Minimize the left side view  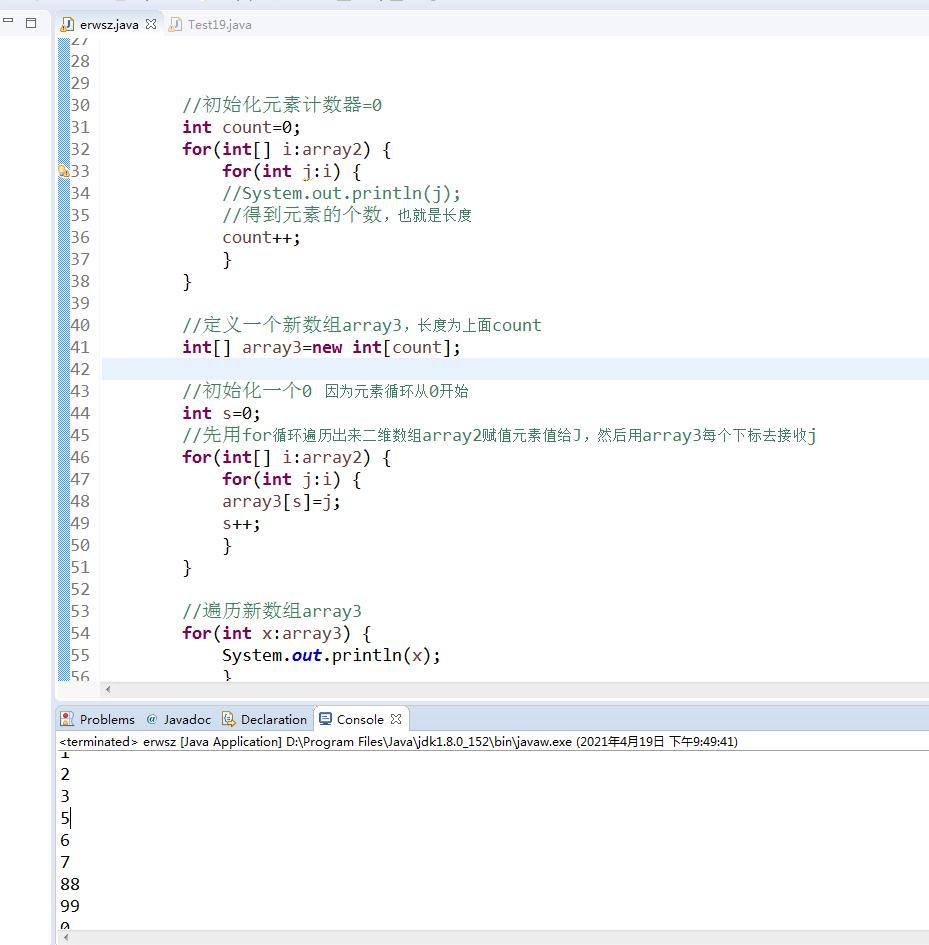tap(8, 21)
